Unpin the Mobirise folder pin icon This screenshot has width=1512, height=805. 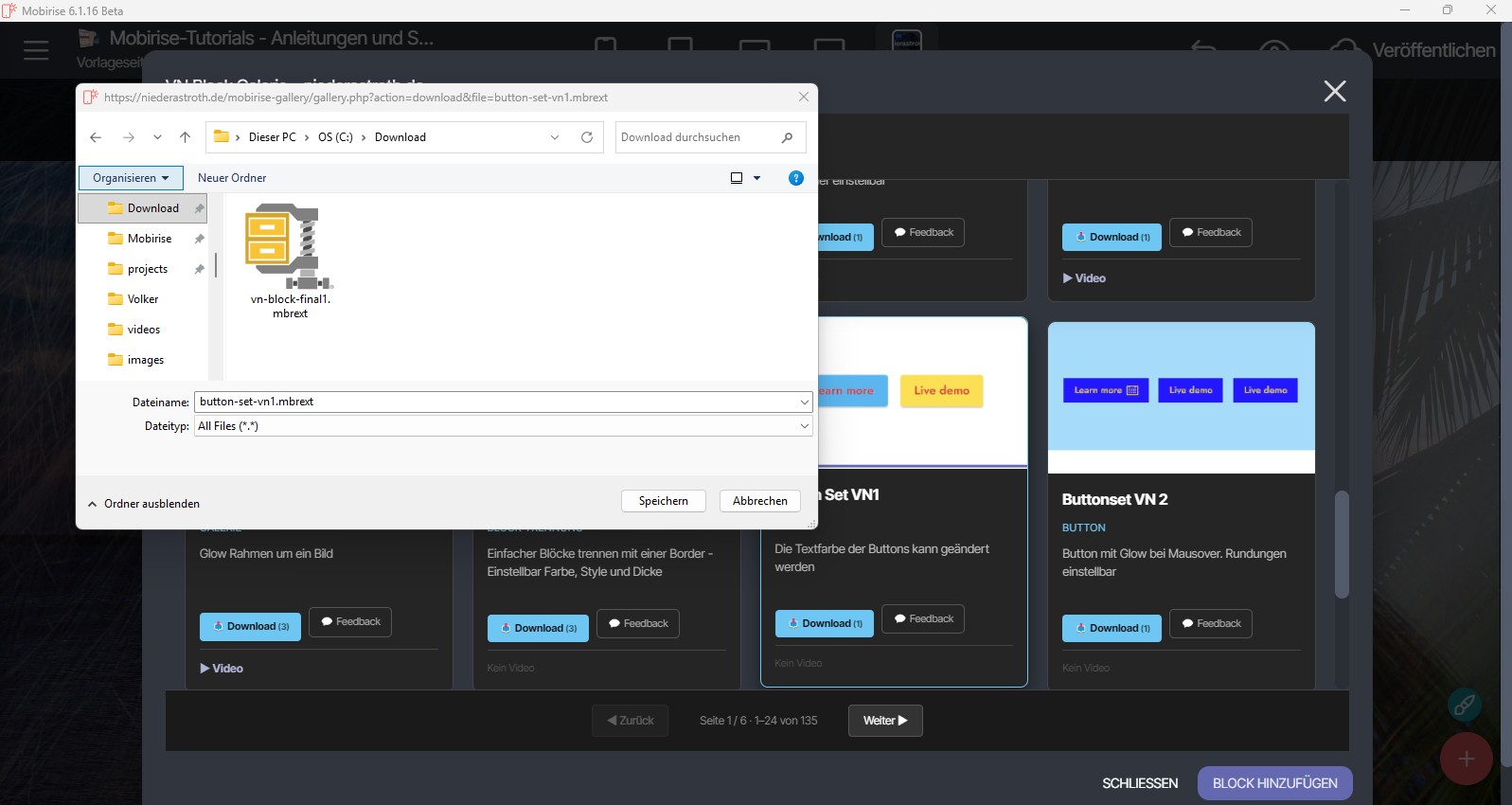pos(199,239)
